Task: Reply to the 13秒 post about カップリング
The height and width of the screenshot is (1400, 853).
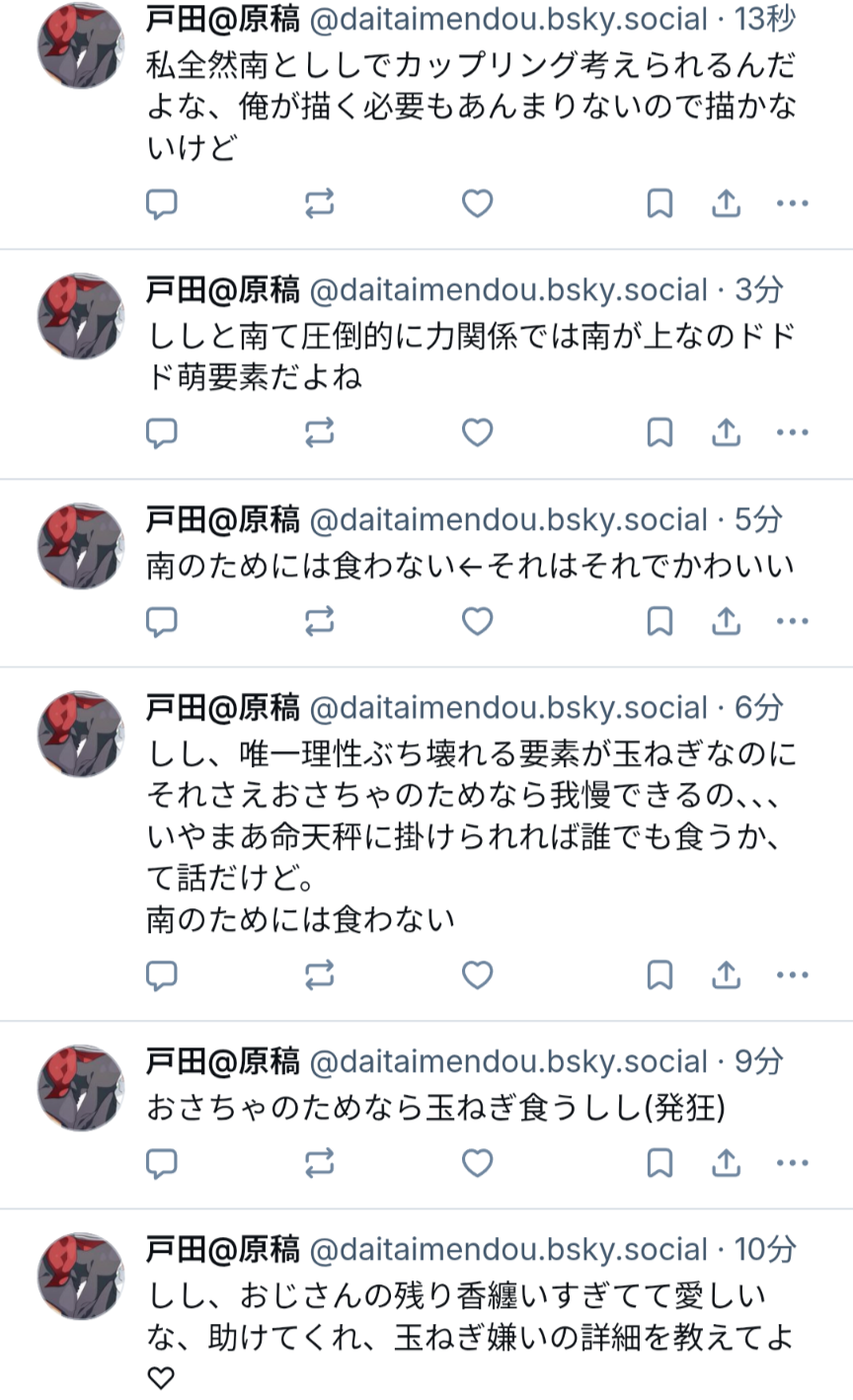Action: coord(162,203)
